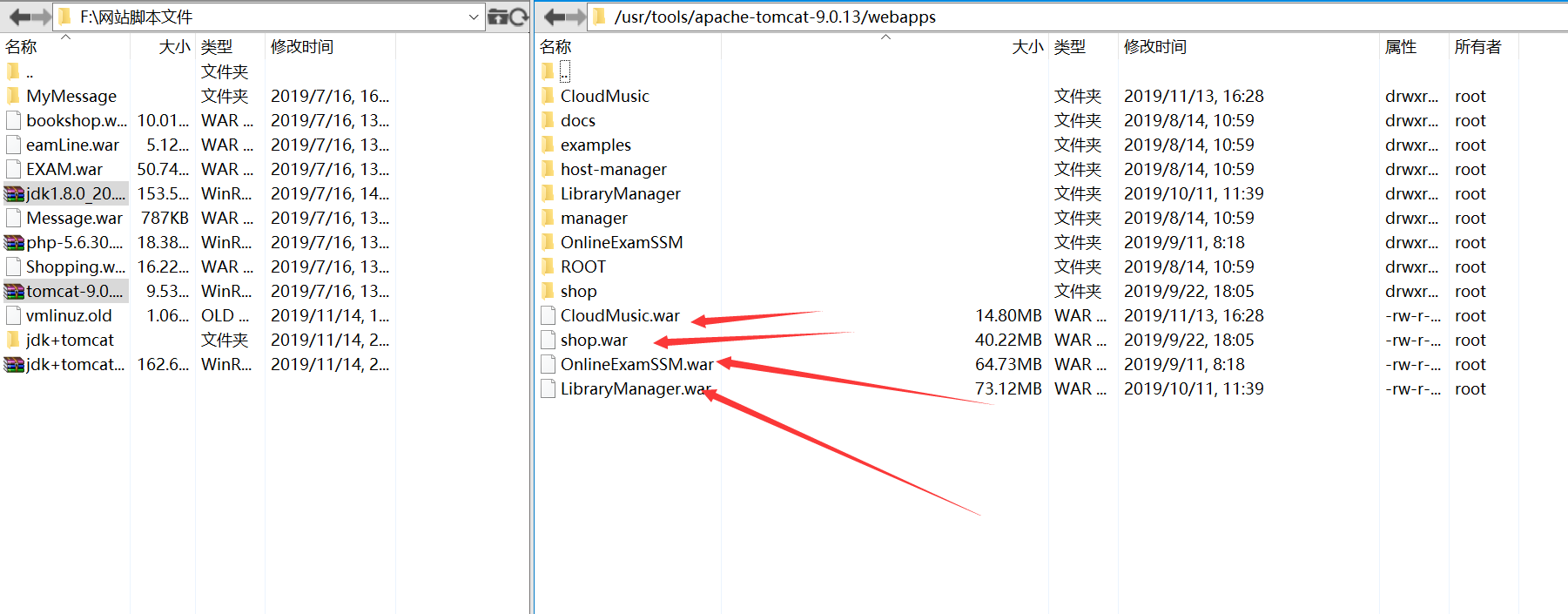Click the 73.12MB size cell
The width and height of the screenshot is (1568, 614).
[1008, 388]
